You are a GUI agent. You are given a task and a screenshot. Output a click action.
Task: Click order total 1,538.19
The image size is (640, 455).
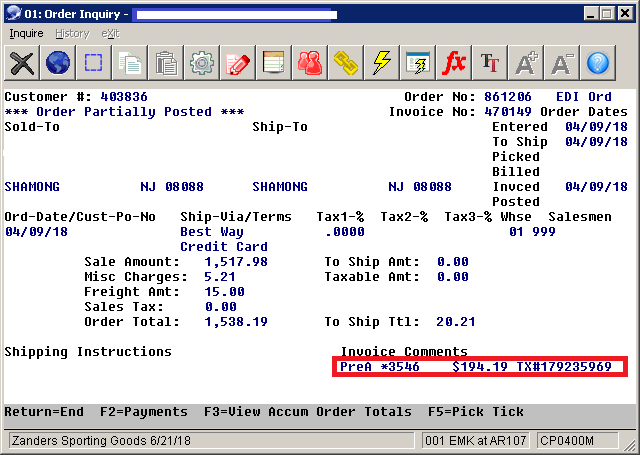pos(236,322)
